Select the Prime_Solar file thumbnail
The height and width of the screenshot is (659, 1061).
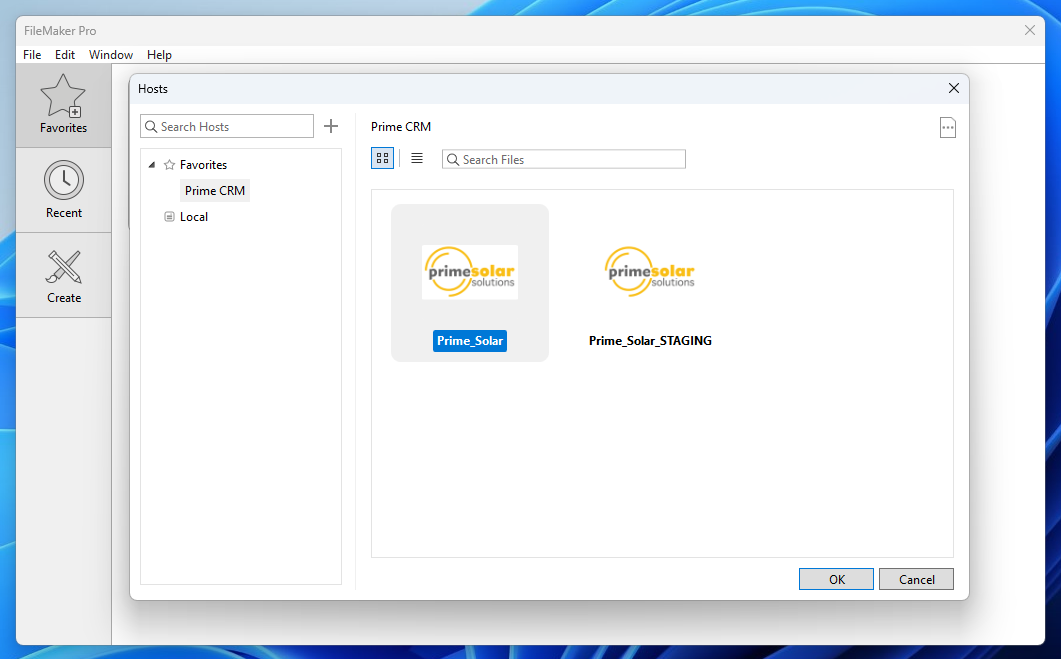click(470, 272)
